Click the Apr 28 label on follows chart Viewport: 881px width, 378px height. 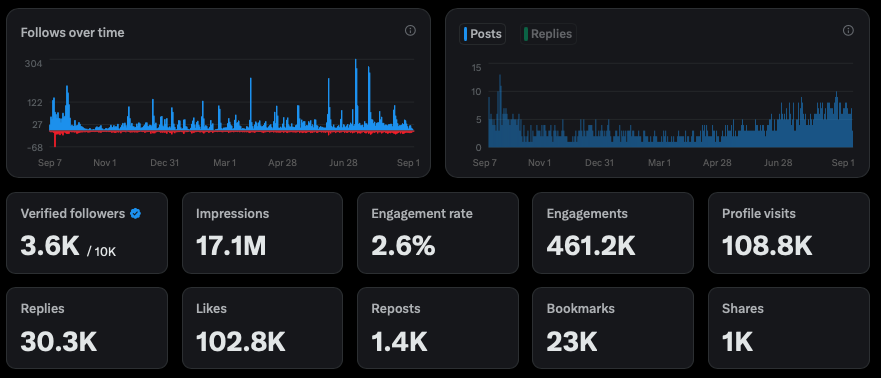coord(283,163)
